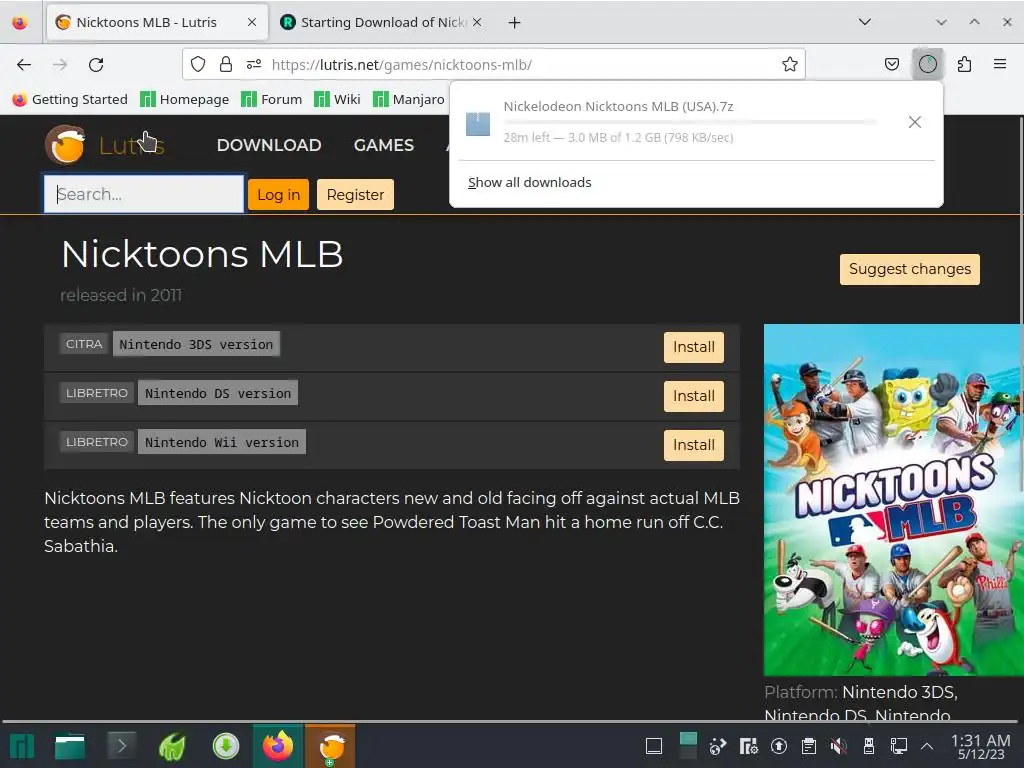Open the Pocket save icon
1024x768 pixels.
[891, 64]
